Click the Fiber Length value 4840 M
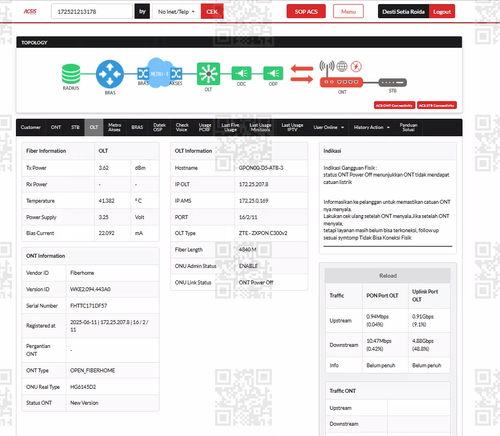Viewport: 500px width, 436px height. [247, 250]
